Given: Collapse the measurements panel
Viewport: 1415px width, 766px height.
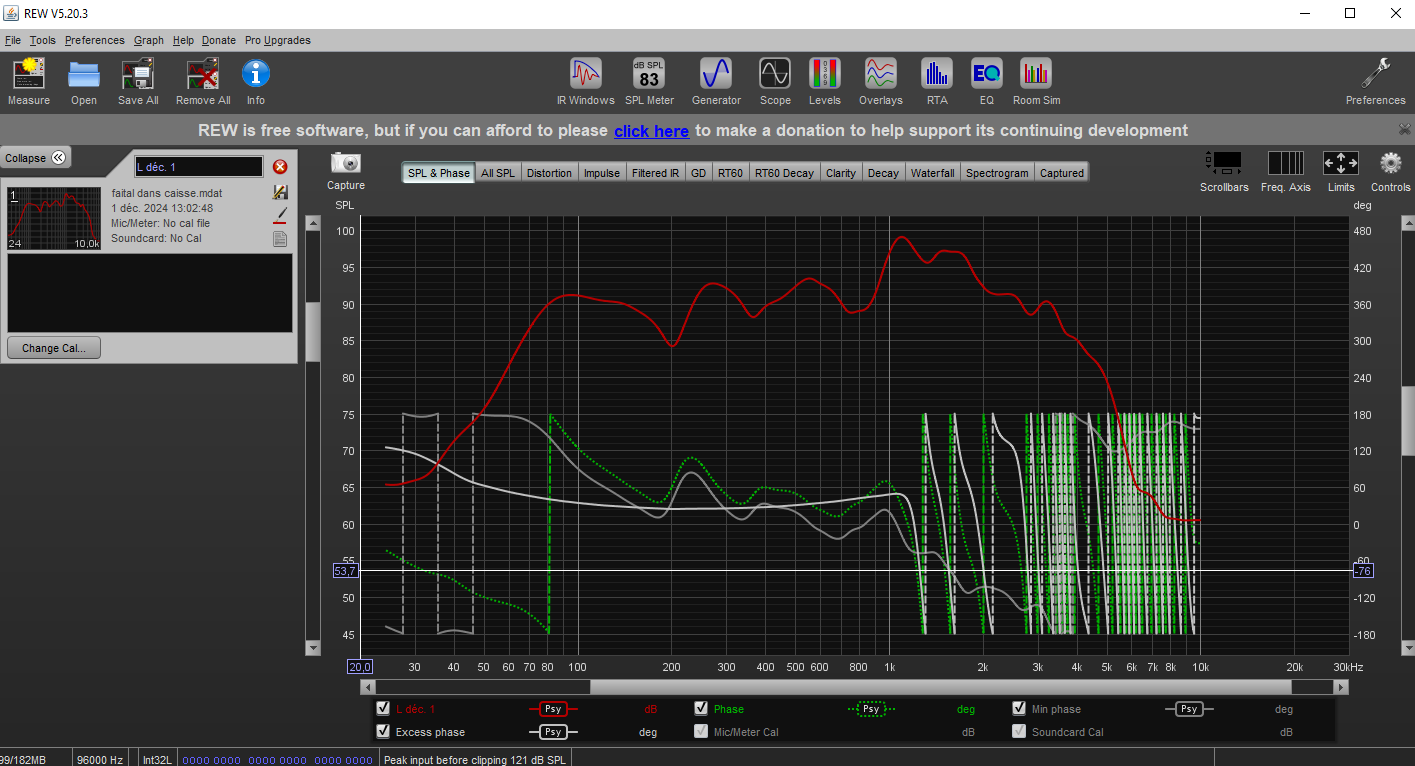Looking at the screenshot, I should (35, 158).
